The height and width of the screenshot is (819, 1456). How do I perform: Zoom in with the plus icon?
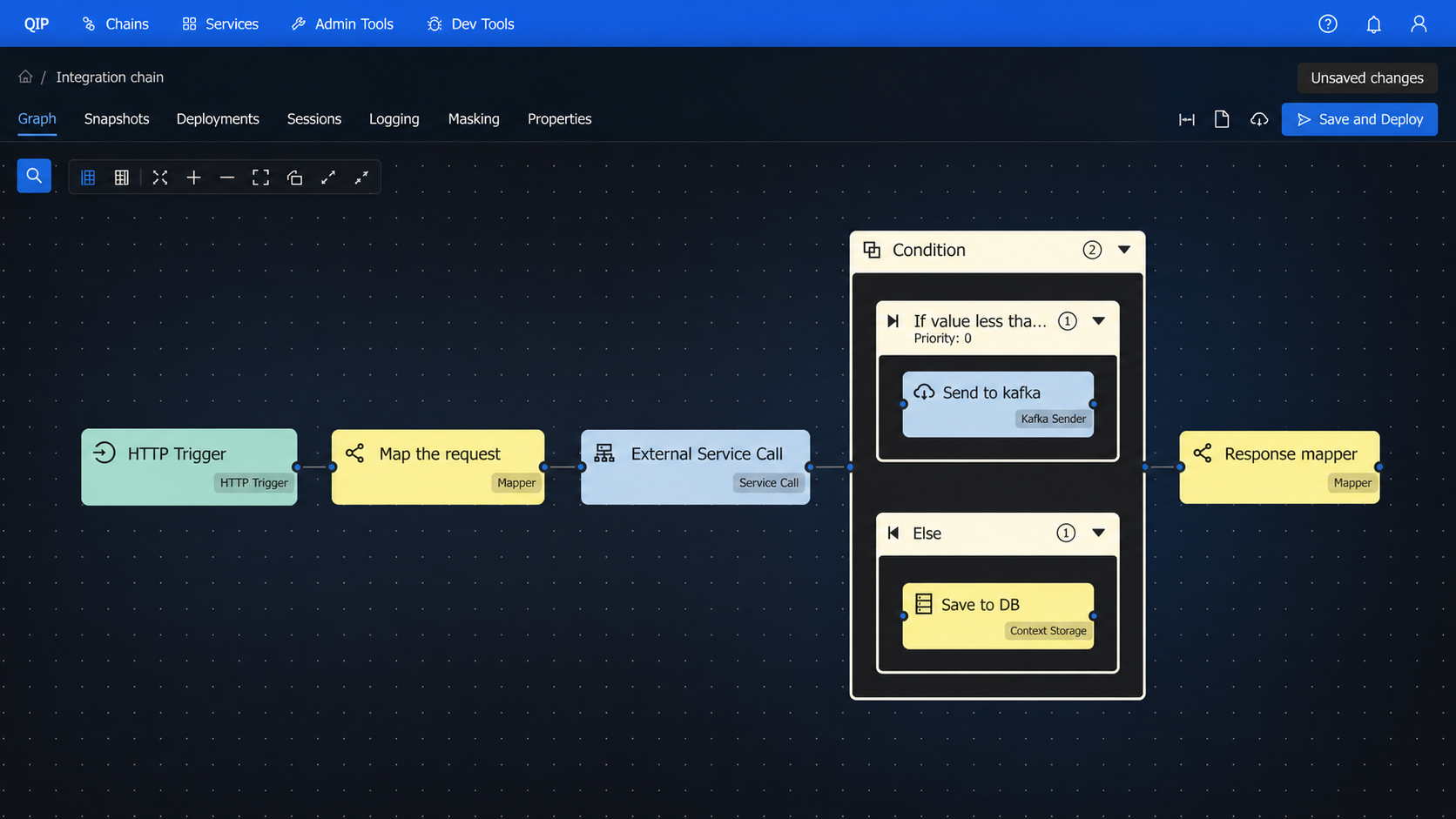point(193,178)
